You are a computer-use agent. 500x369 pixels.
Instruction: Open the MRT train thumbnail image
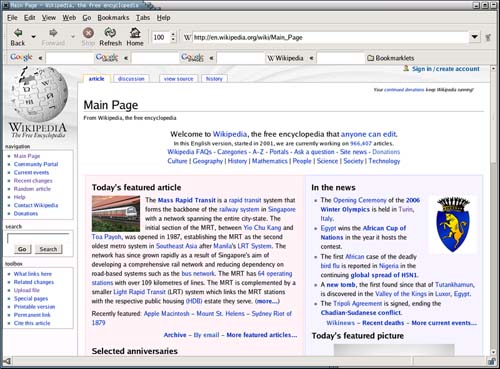[x=116, y=214]
